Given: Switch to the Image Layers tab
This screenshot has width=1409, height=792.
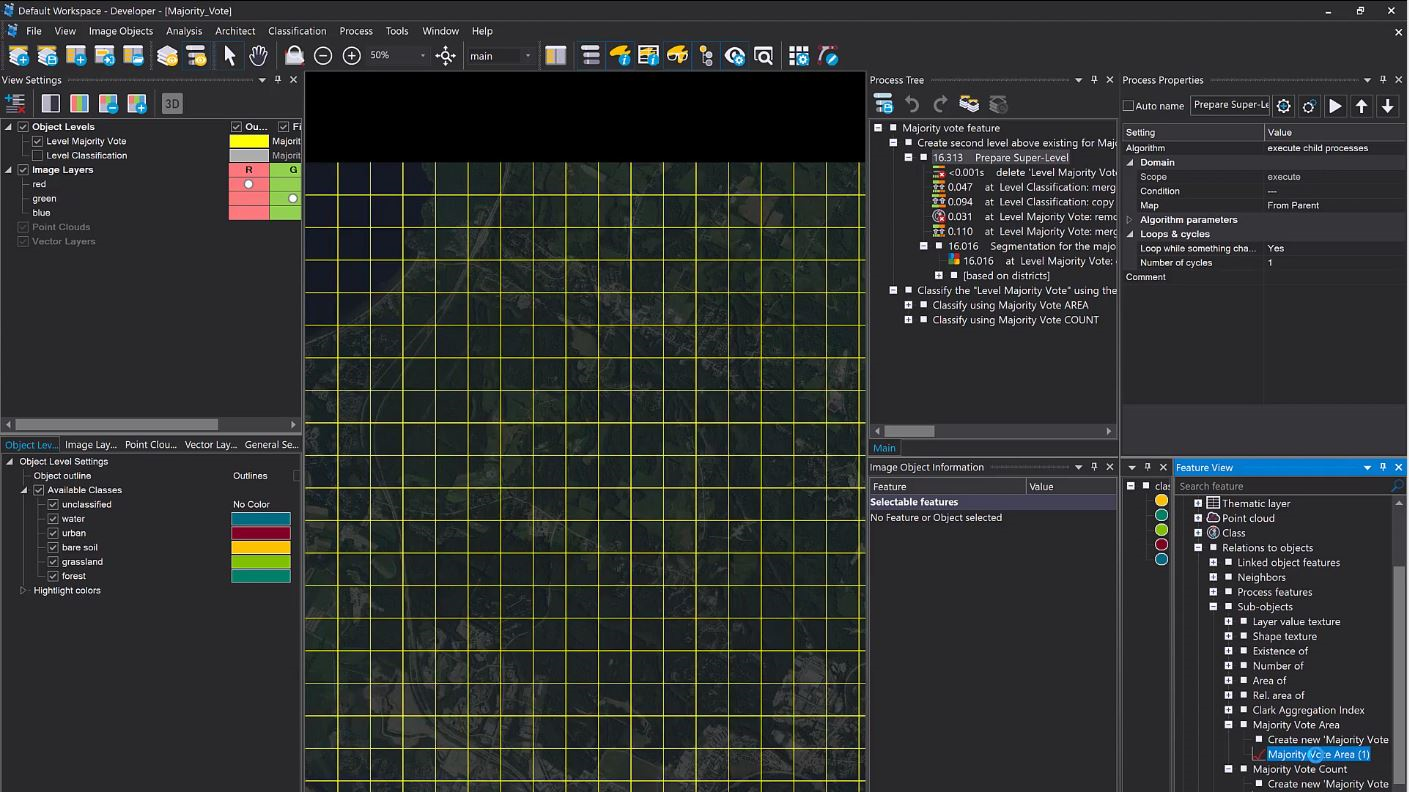Looking at the screenshot, I should [x=91, y=445].
